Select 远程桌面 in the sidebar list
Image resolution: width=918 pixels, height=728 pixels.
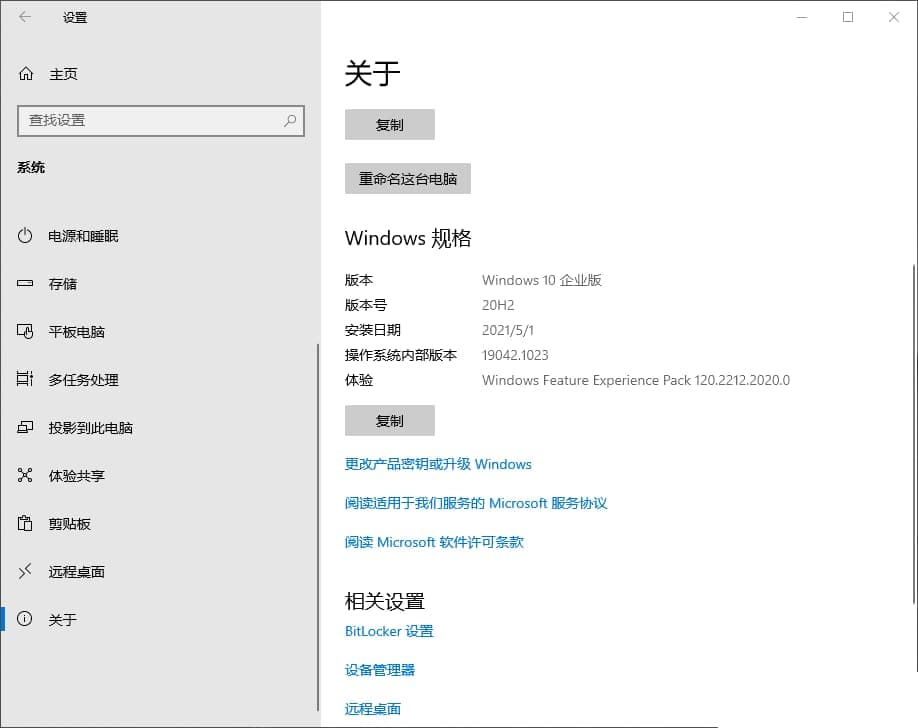pos(159,572)
